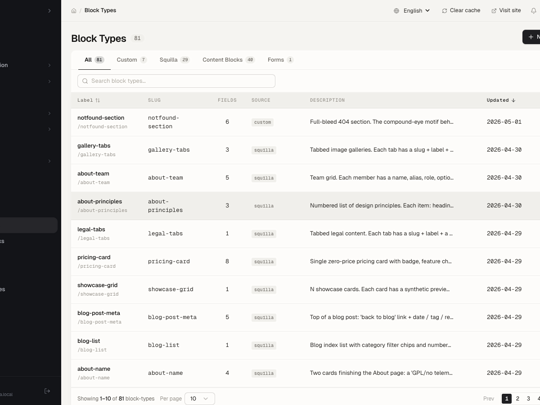This screenshot has width=540, height=405.
Task: Open about-team block type
Action: point(93,174)
